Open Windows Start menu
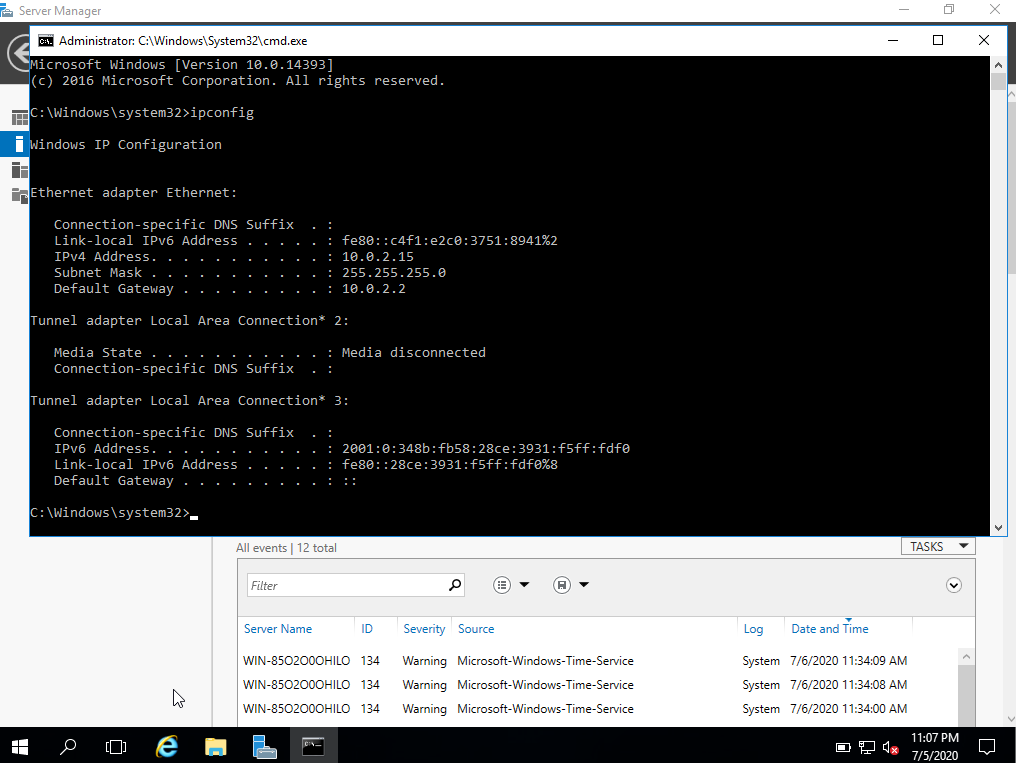Viewport: 1016px width, 763px height. 19,746
